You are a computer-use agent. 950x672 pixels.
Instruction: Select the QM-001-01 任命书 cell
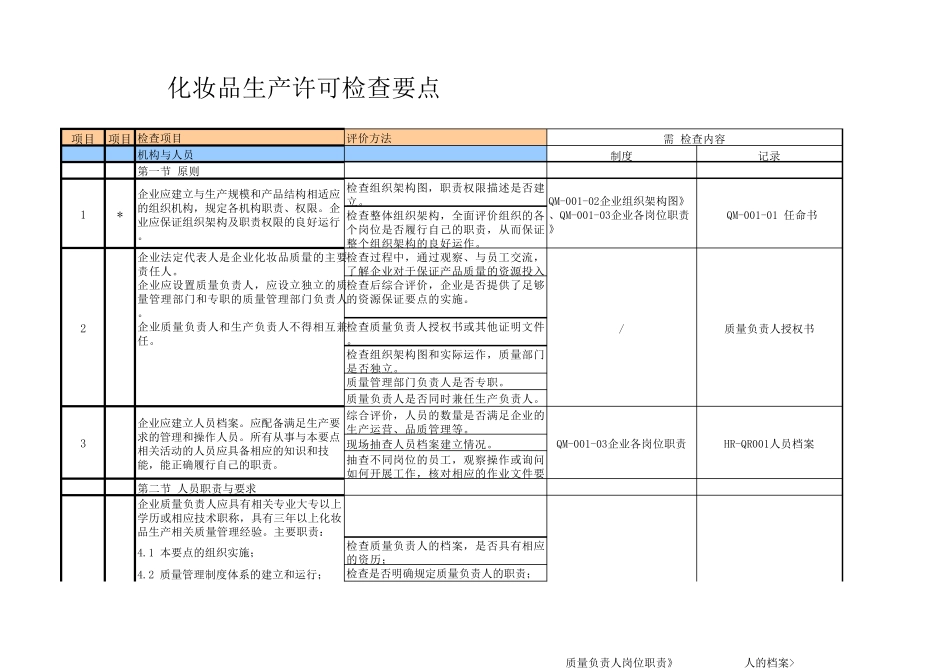tap(769, 214)
